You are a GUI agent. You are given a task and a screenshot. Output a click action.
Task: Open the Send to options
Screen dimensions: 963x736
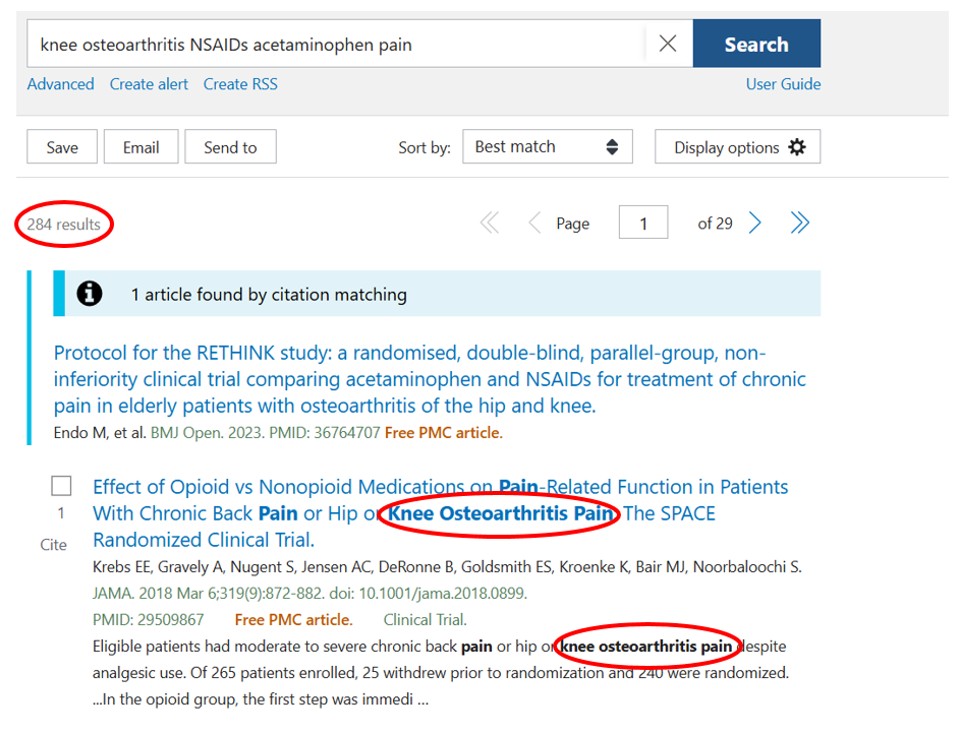point(230,147)
